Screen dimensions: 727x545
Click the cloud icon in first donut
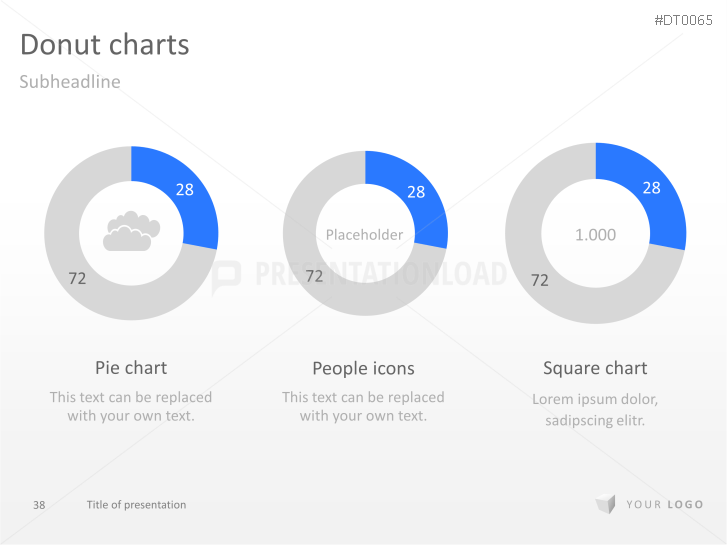131,232
